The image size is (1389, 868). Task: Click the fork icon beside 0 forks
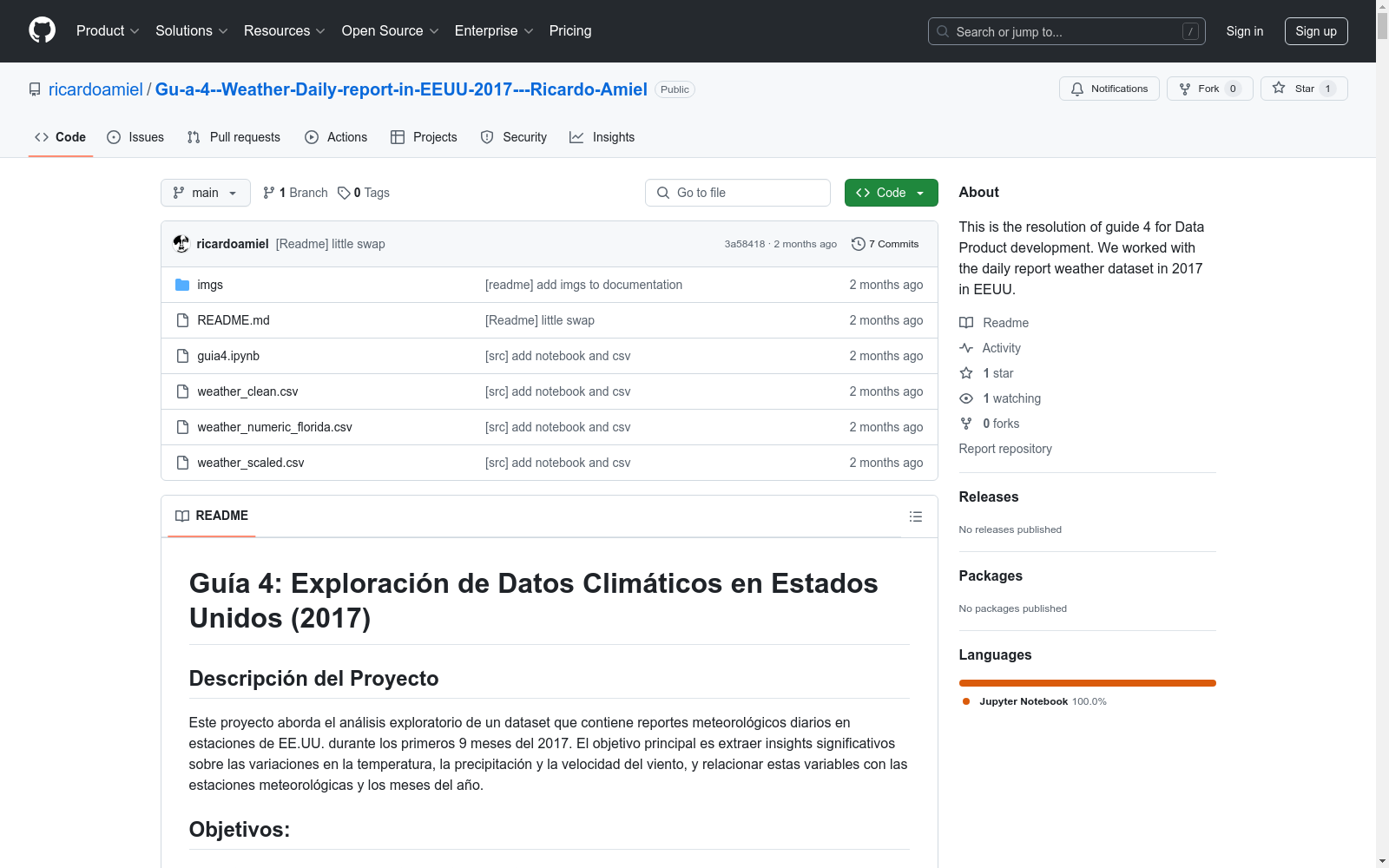pos(966,424)
